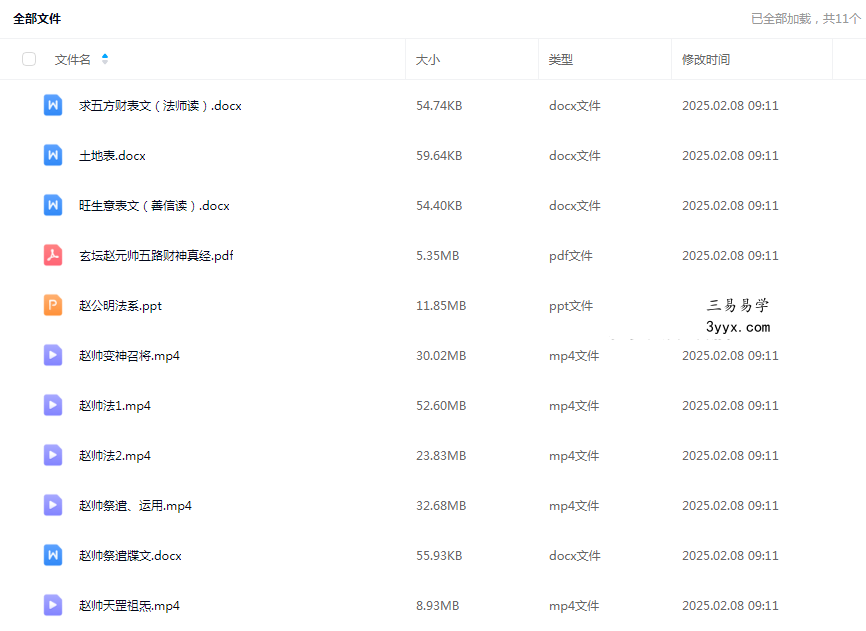
Task: Click video icon for 赵帅祭遣、运用.mp4
Action: tap(53, 505)
